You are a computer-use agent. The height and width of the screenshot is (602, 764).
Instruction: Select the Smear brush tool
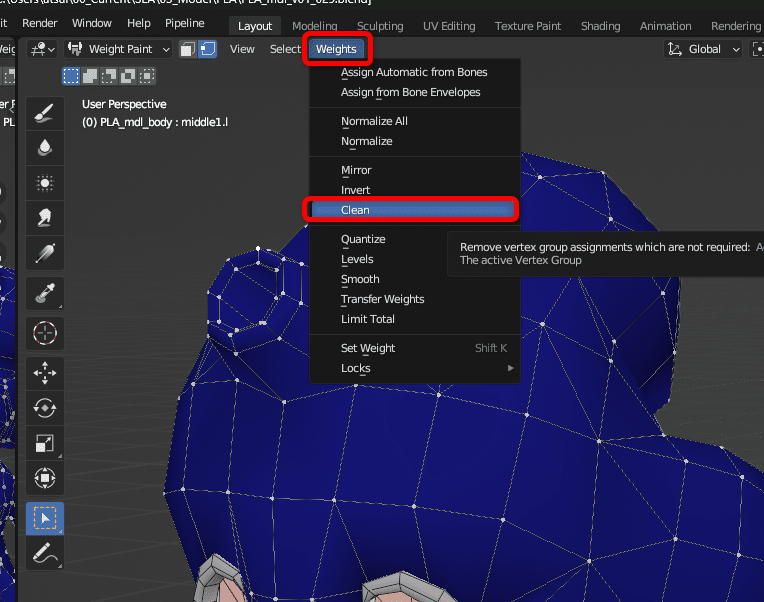(x=45, y=218)
